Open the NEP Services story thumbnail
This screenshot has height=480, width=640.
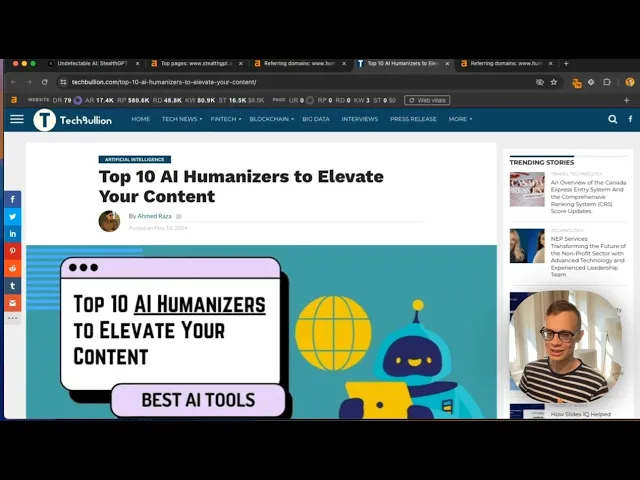pyautogui.click(x=527, y=246)
